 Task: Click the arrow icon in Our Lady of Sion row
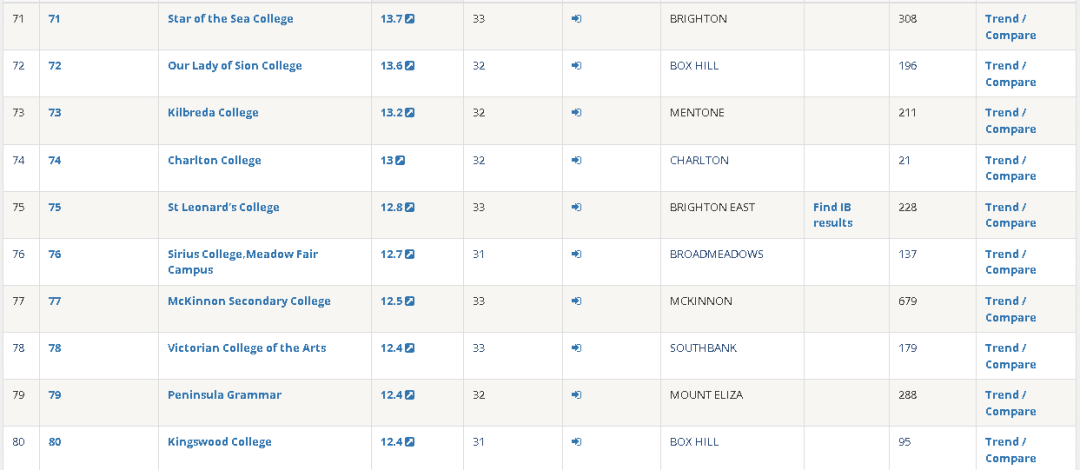[x=576, y=66]
